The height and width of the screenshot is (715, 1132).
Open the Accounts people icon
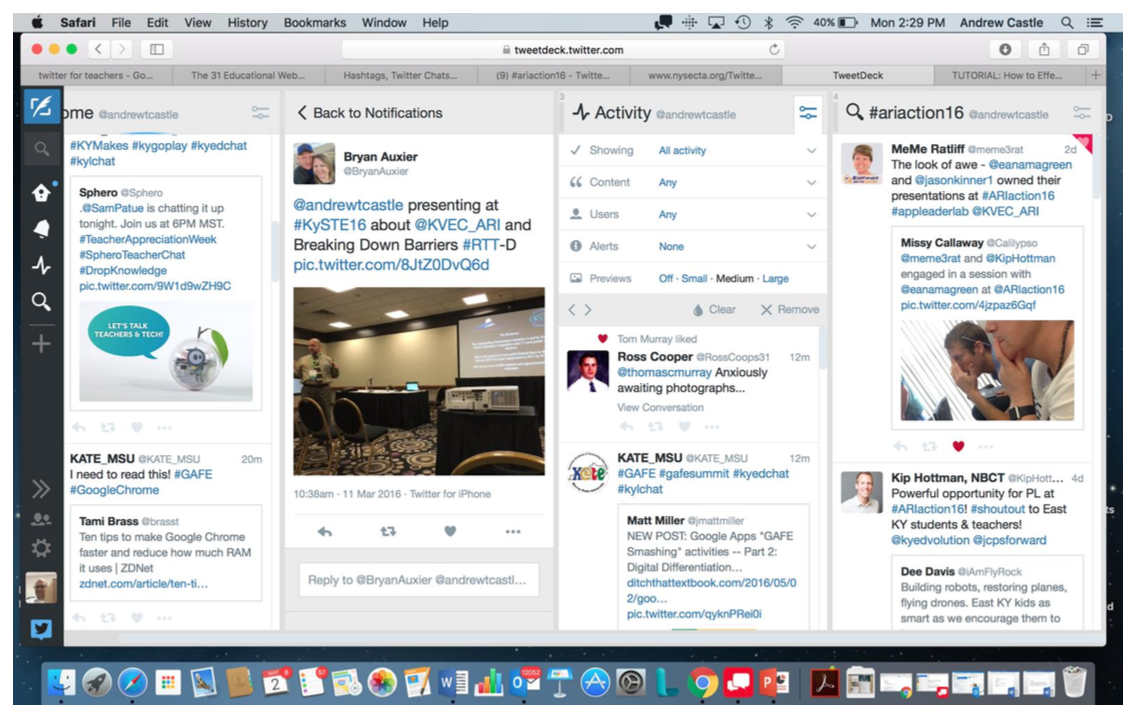tap(41, 519)
